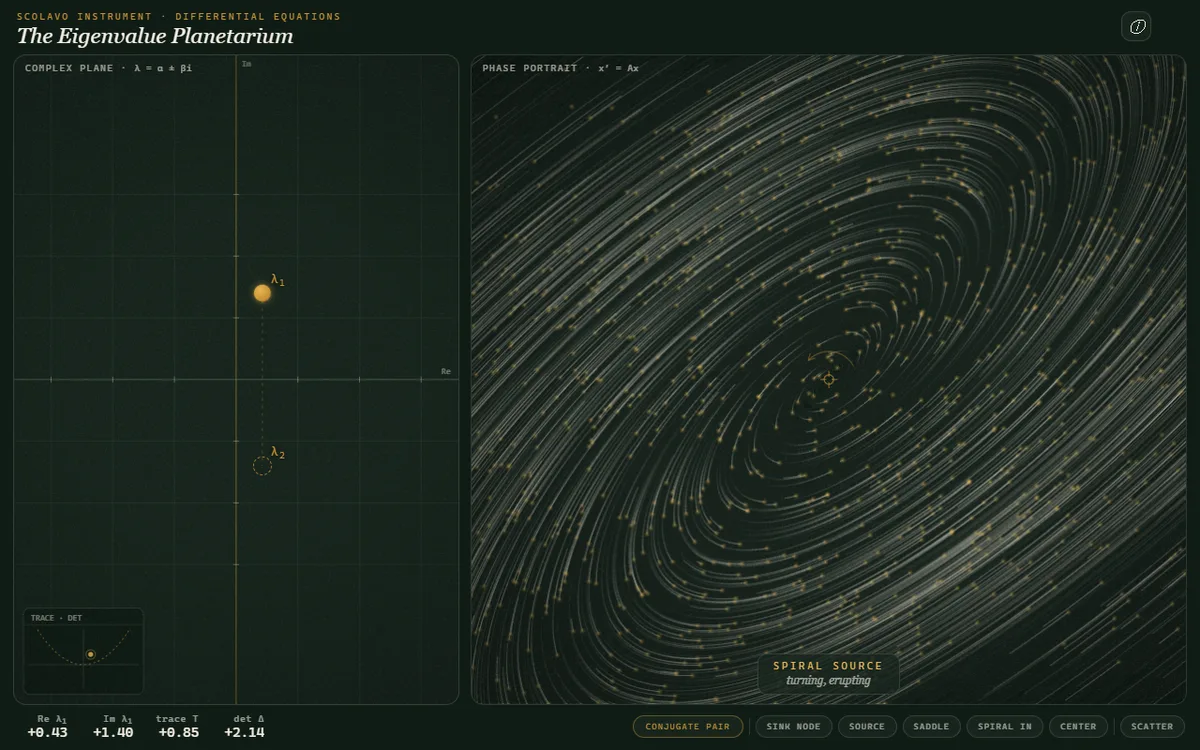
Task: Click the phase portrait origin crosshair
Action: click(x=828, y=379)
